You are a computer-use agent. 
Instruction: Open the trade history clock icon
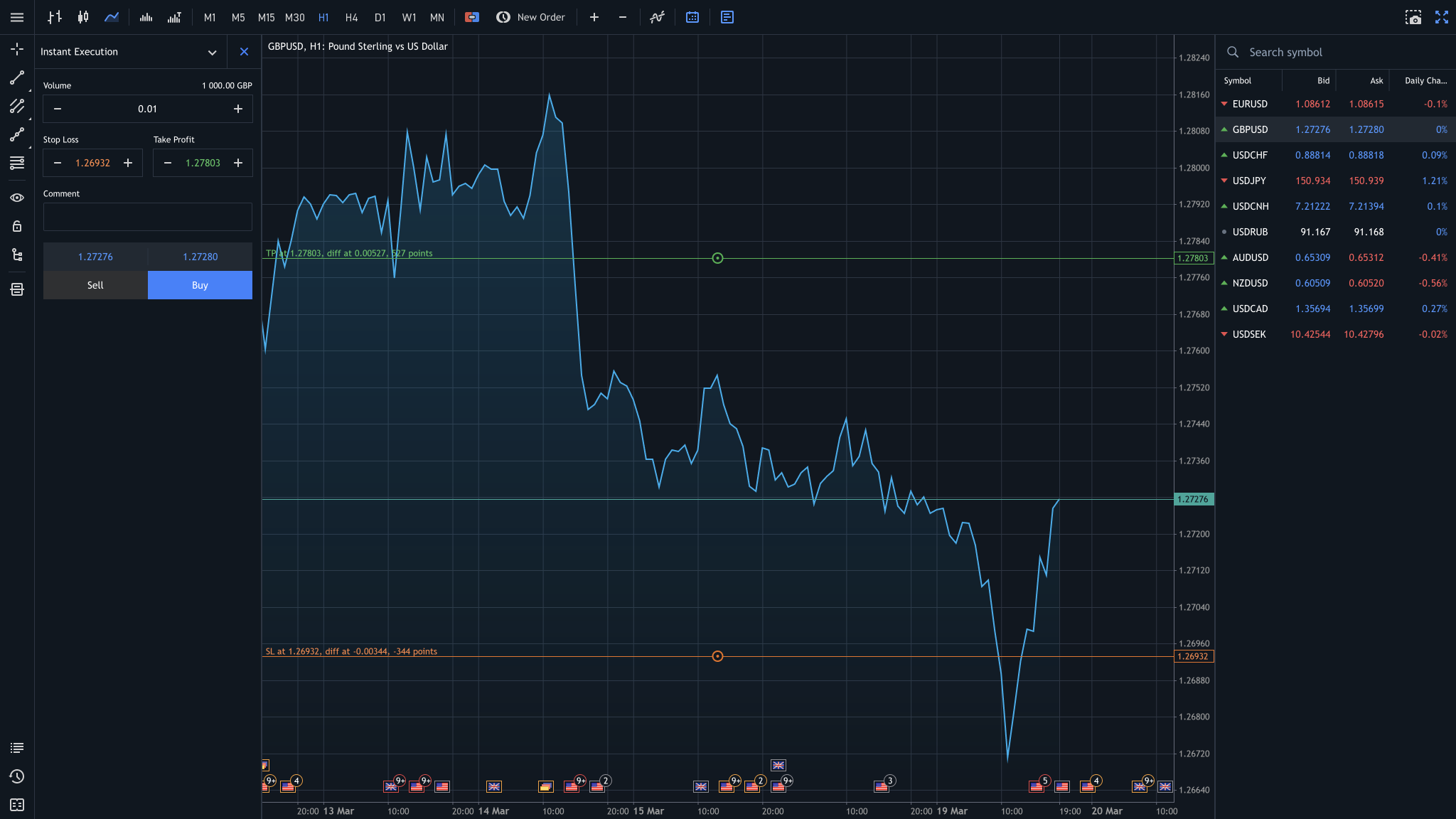pos(17,776)
